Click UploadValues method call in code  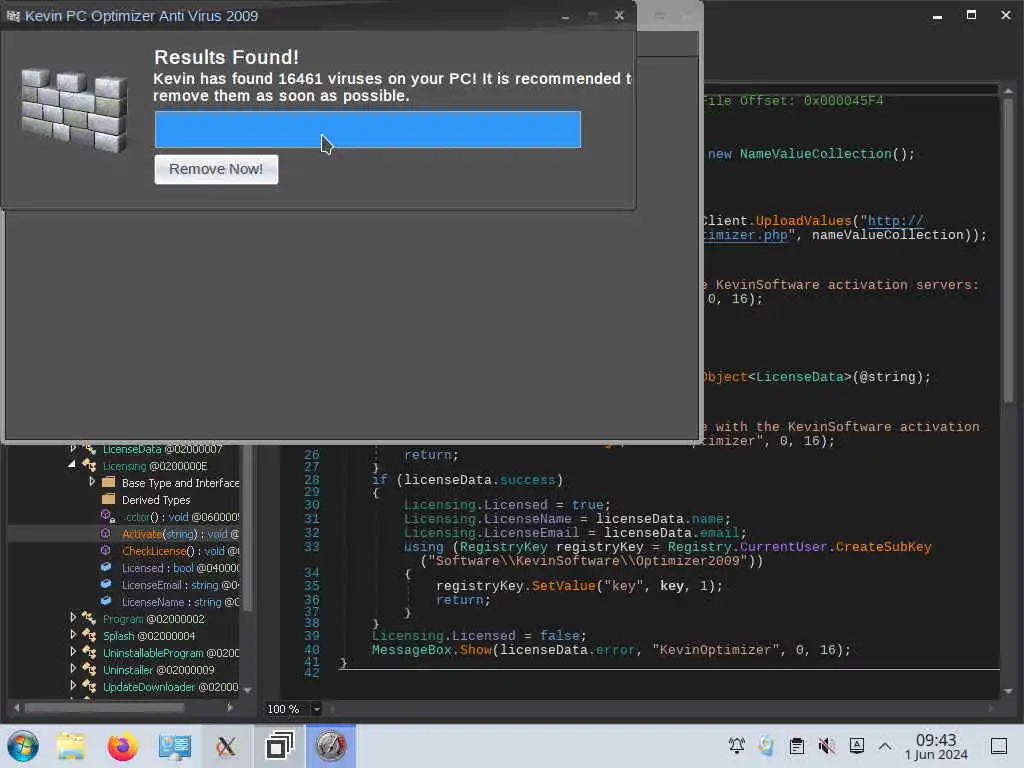(x=803, y=221)
